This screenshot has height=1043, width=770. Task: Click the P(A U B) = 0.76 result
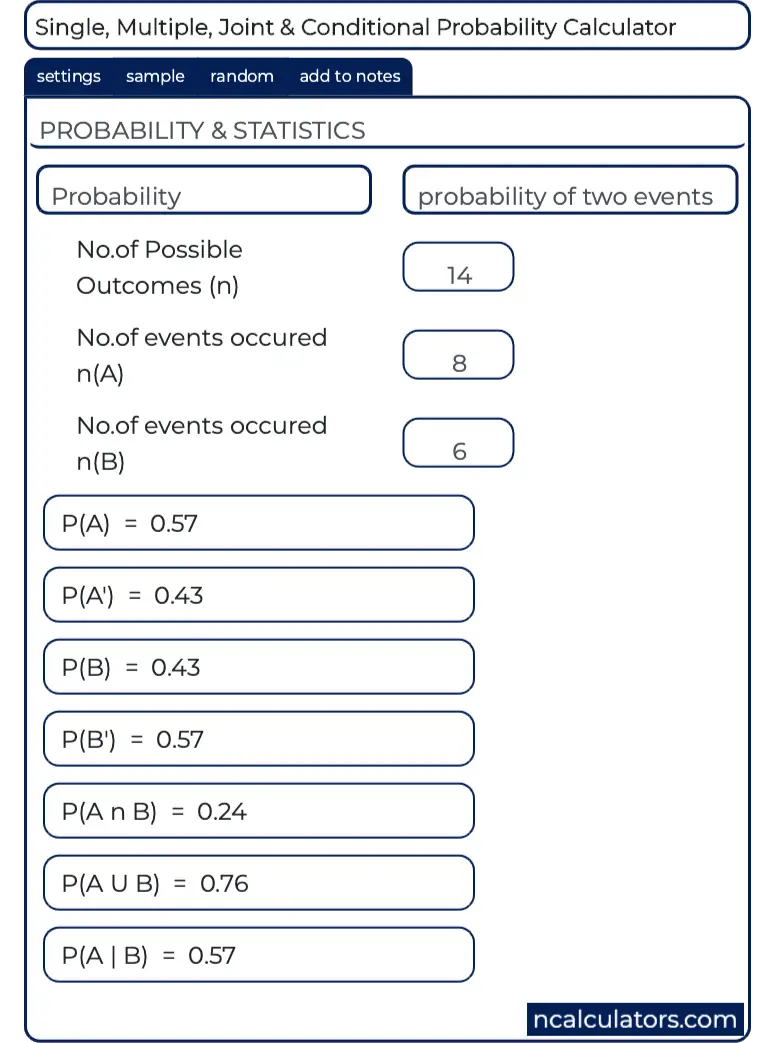point(258,883)
